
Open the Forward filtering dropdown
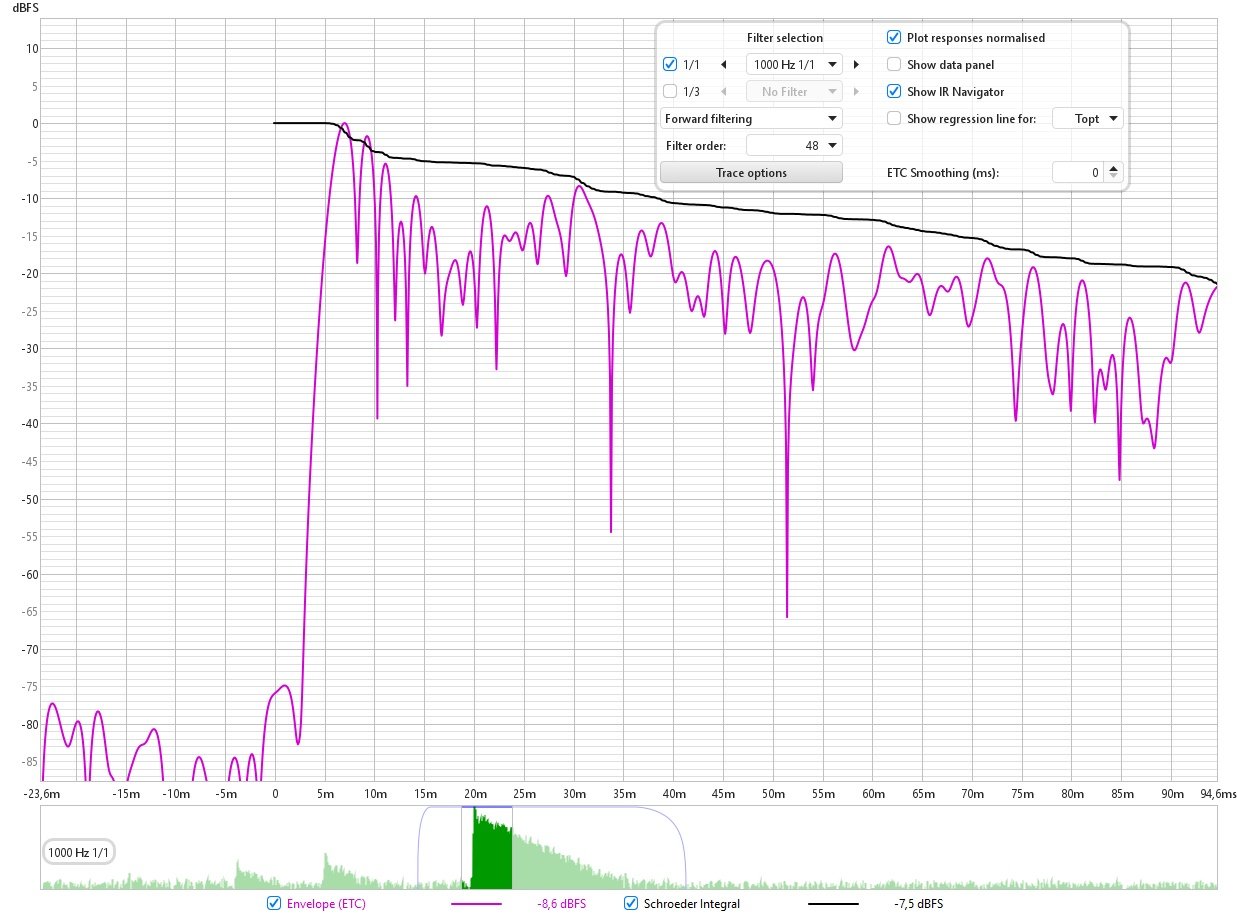click(751, 119)
